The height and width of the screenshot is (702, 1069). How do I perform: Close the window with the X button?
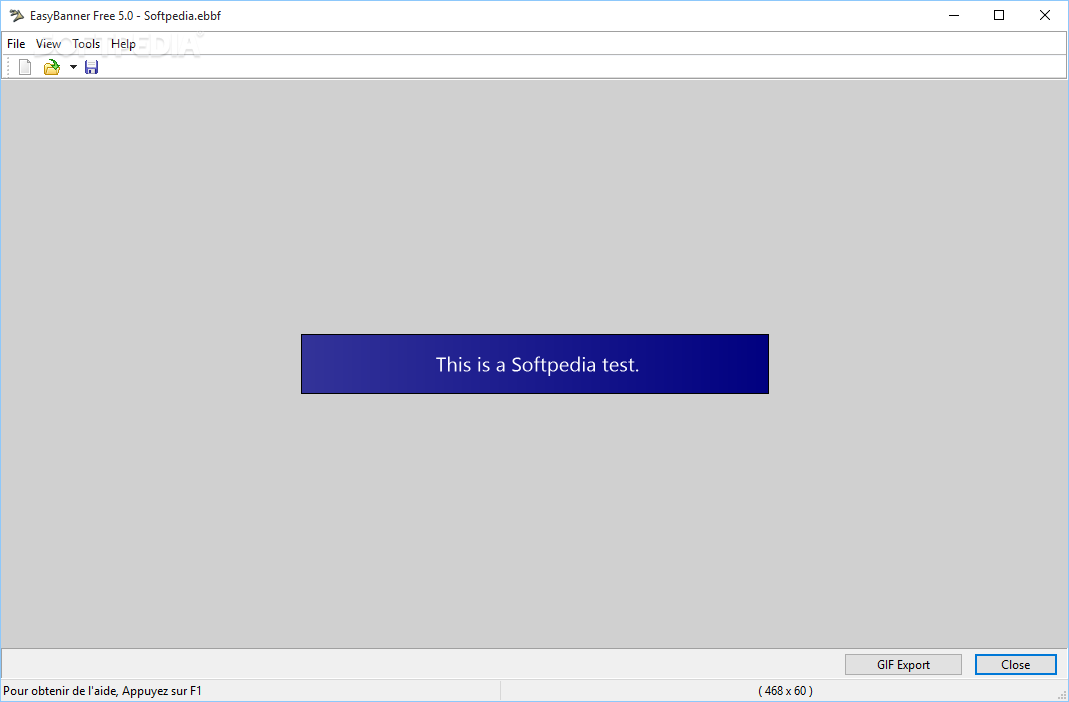[x=1044, y=16]
